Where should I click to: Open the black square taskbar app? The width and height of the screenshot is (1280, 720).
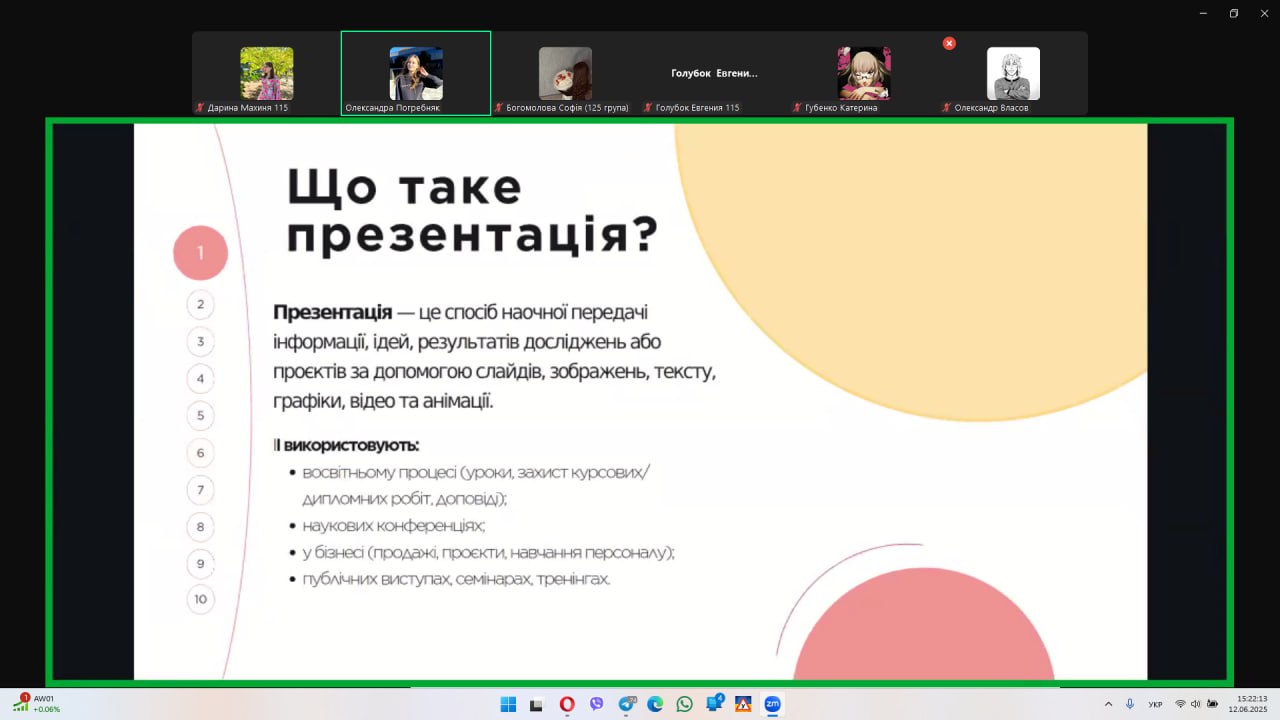click(537, 704)
